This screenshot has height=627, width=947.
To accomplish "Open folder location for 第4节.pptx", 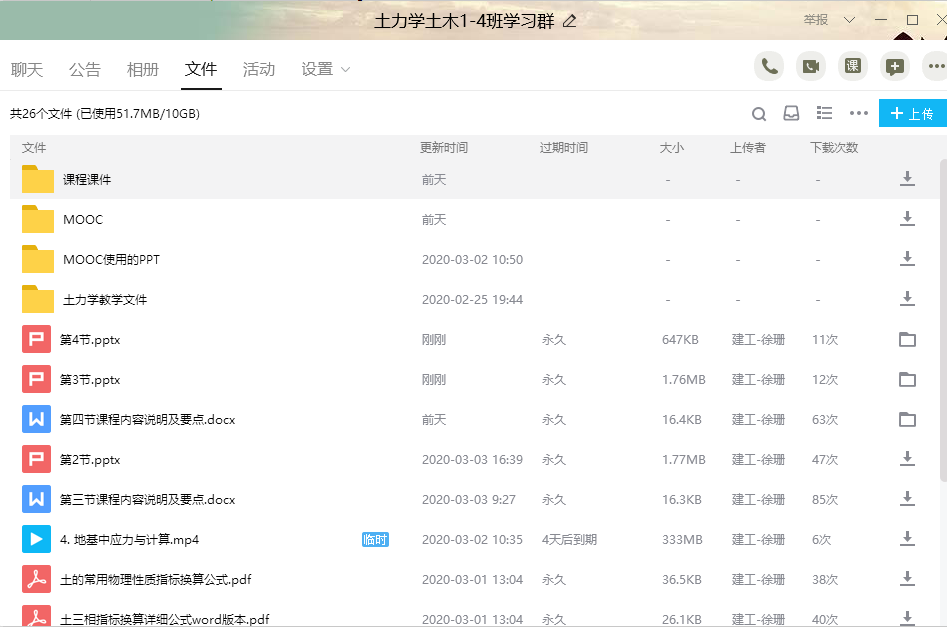I will (907, 339).
